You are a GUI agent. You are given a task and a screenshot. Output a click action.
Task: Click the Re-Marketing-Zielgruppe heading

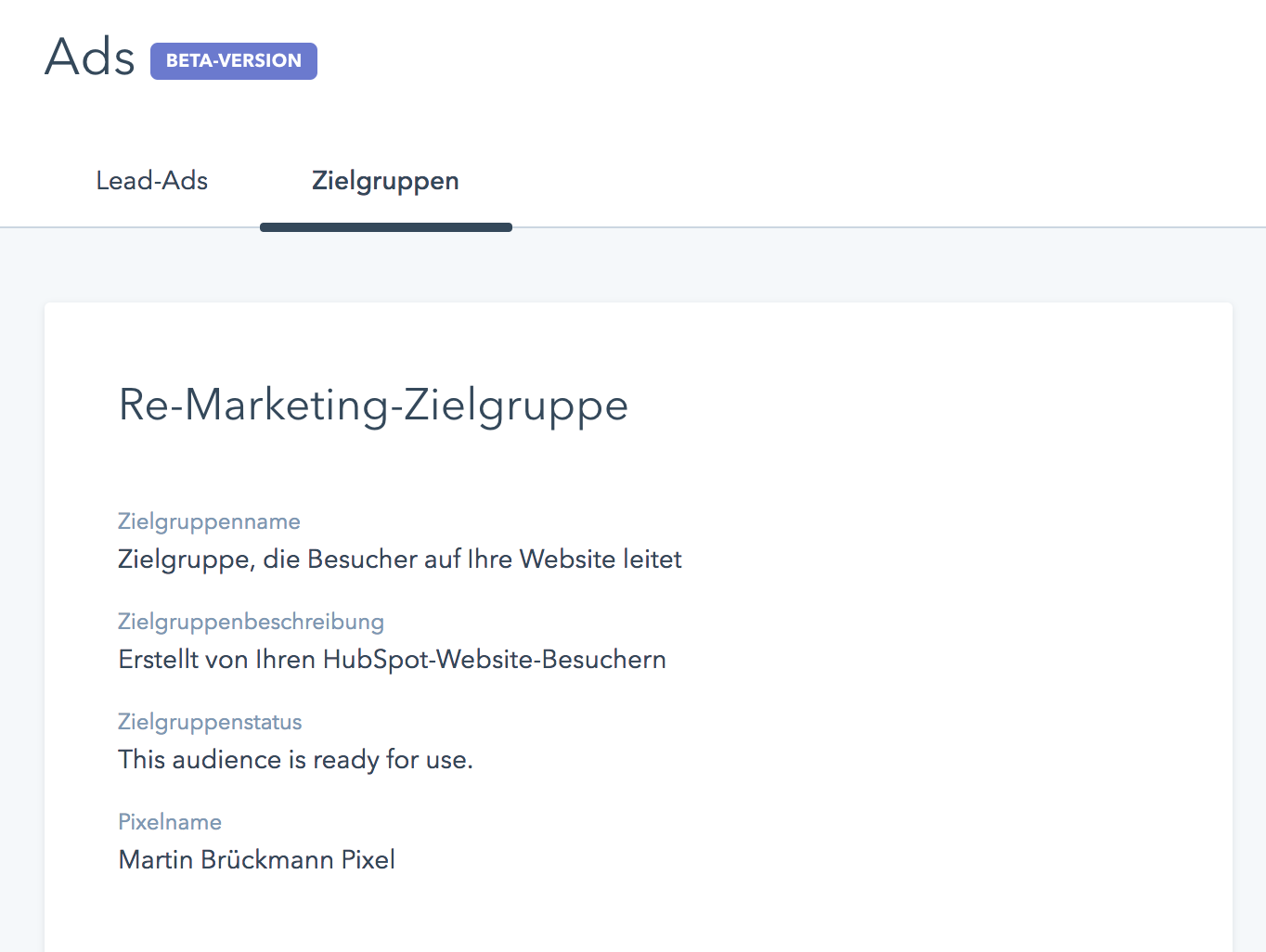click(373, 405)
